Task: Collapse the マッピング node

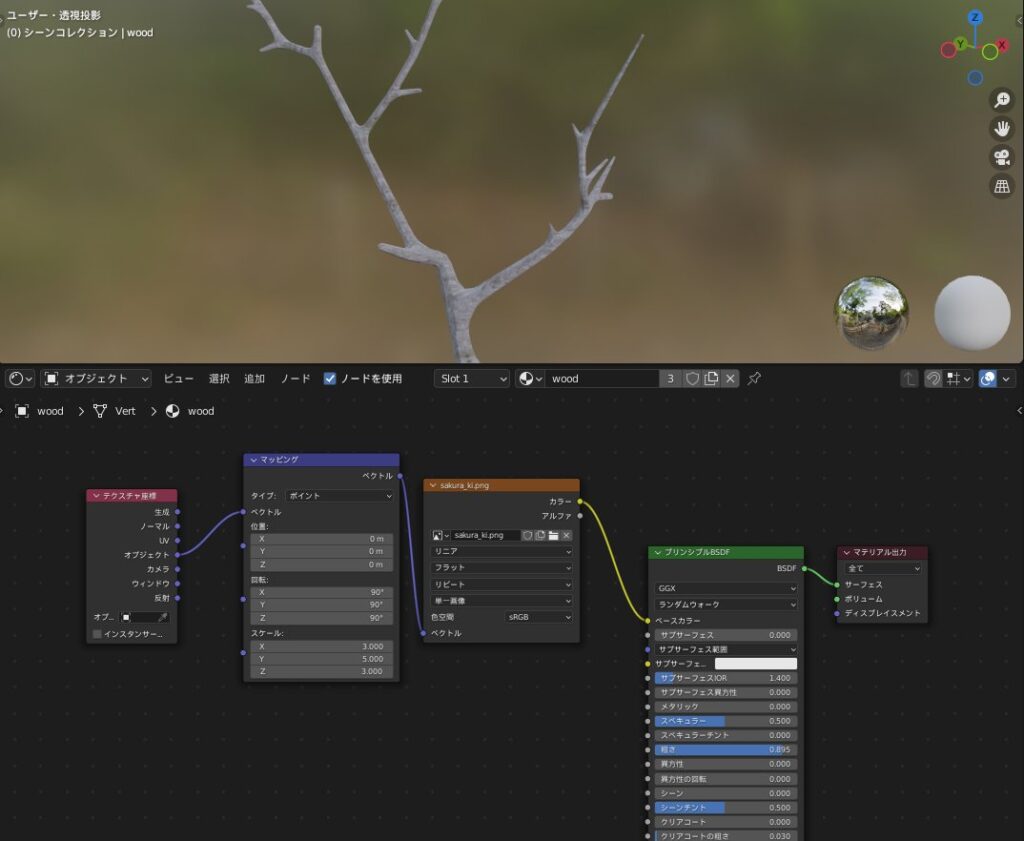Action: 253,460
